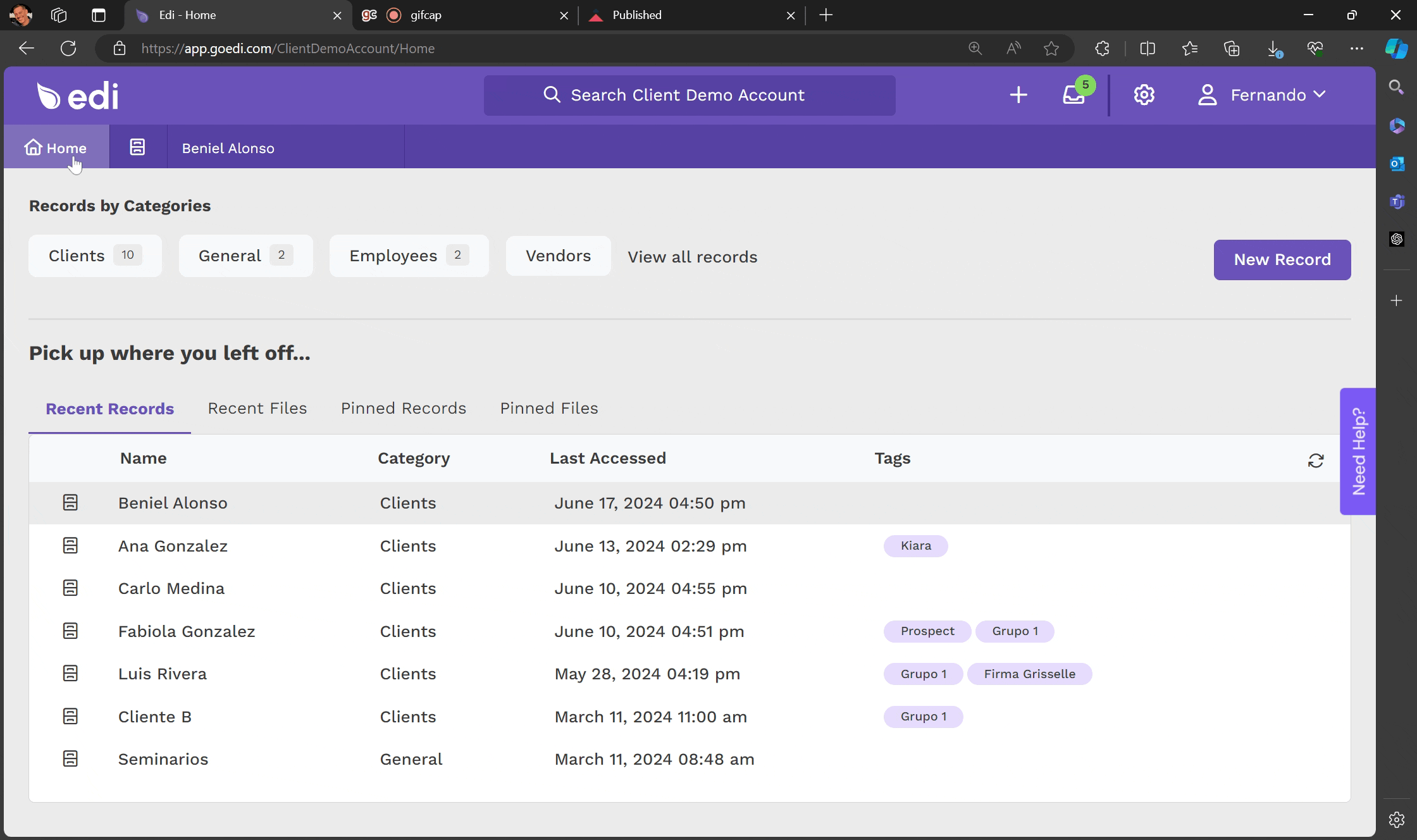Open the Downloads icon in browser toolbar

[1273, 48]
